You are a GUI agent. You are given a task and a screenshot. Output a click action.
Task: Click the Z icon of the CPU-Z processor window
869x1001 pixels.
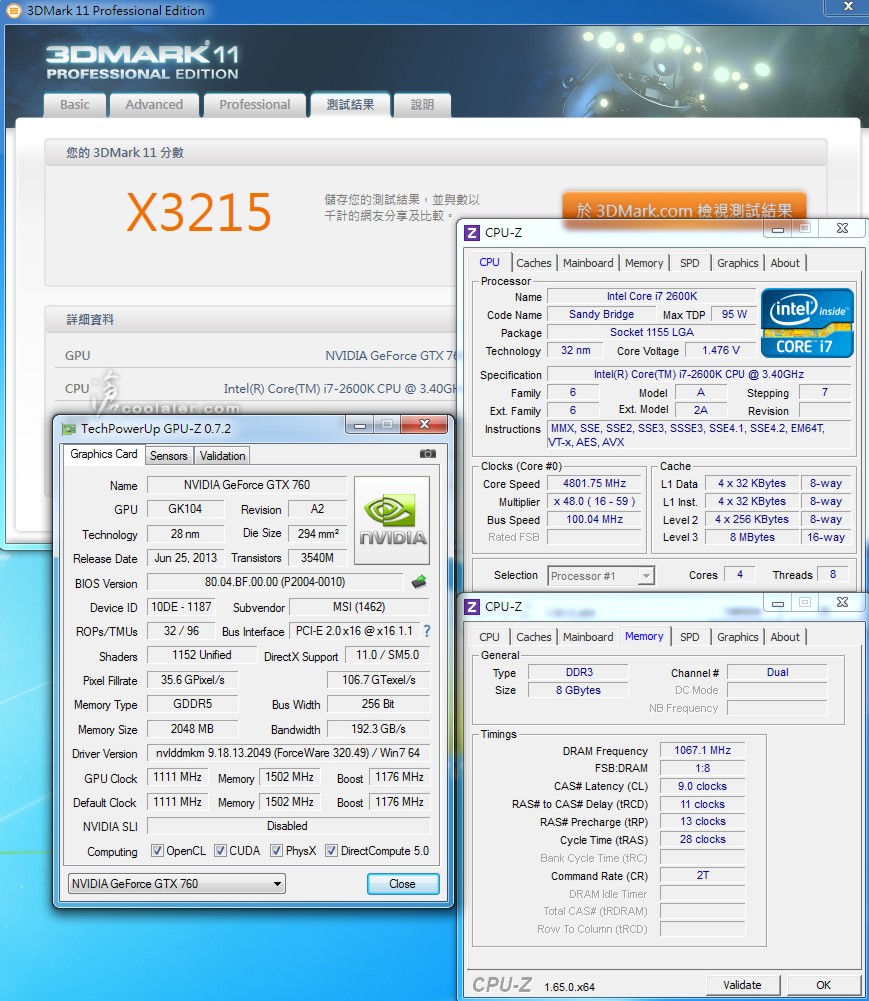[472, 232]
